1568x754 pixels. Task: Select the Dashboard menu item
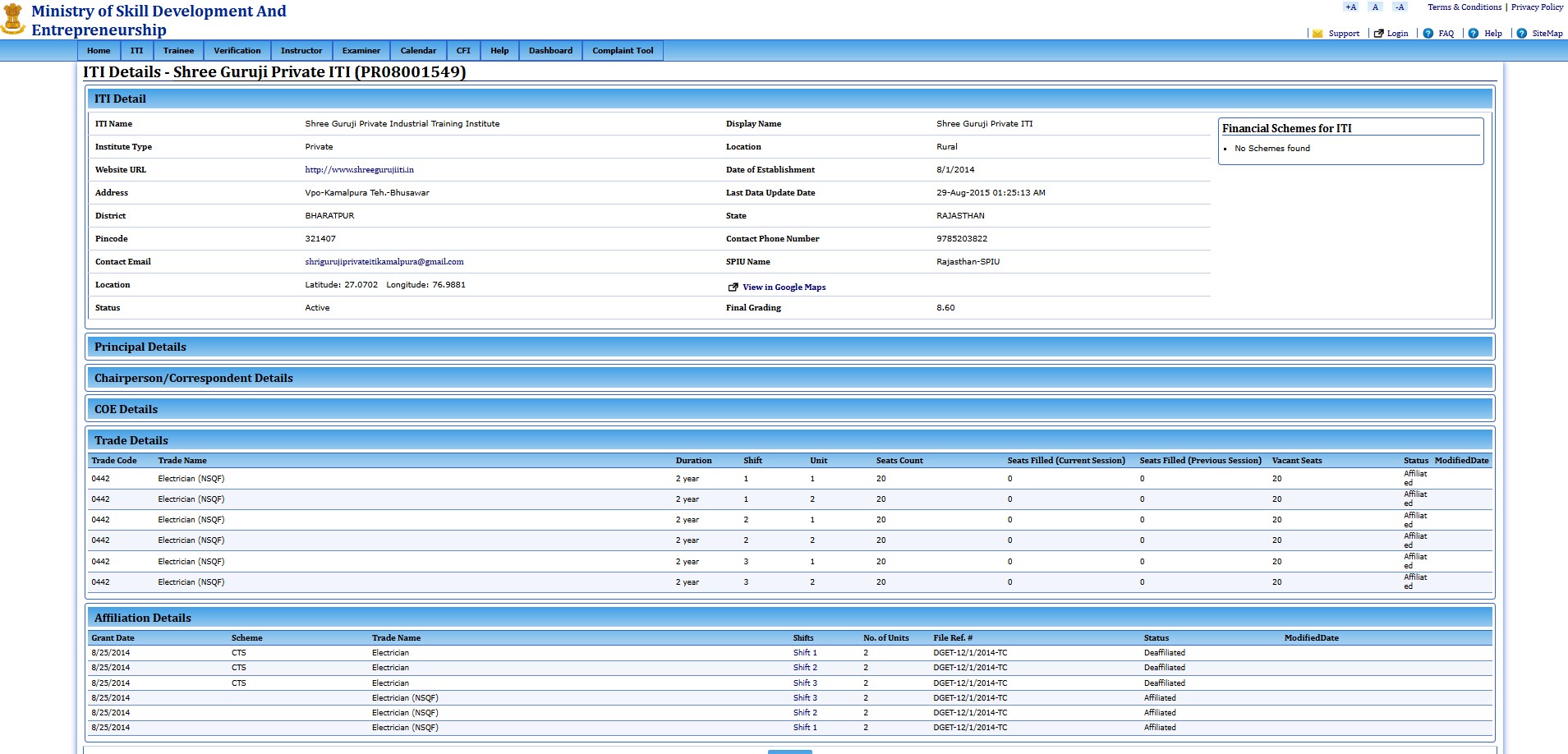point(550,51)
